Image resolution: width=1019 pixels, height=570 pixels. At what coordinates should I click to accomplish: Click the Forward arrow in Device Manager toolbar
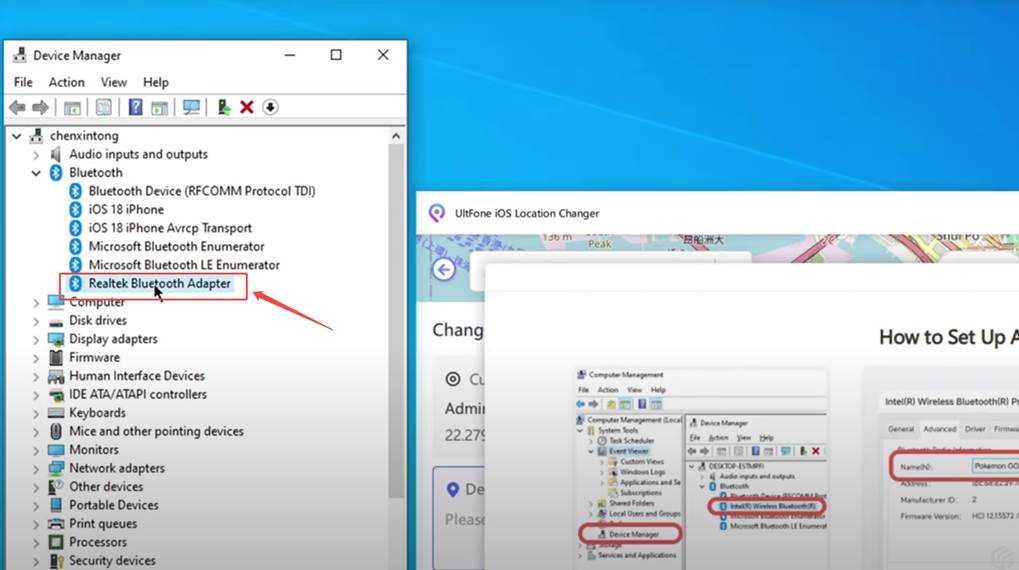(40, 107)
